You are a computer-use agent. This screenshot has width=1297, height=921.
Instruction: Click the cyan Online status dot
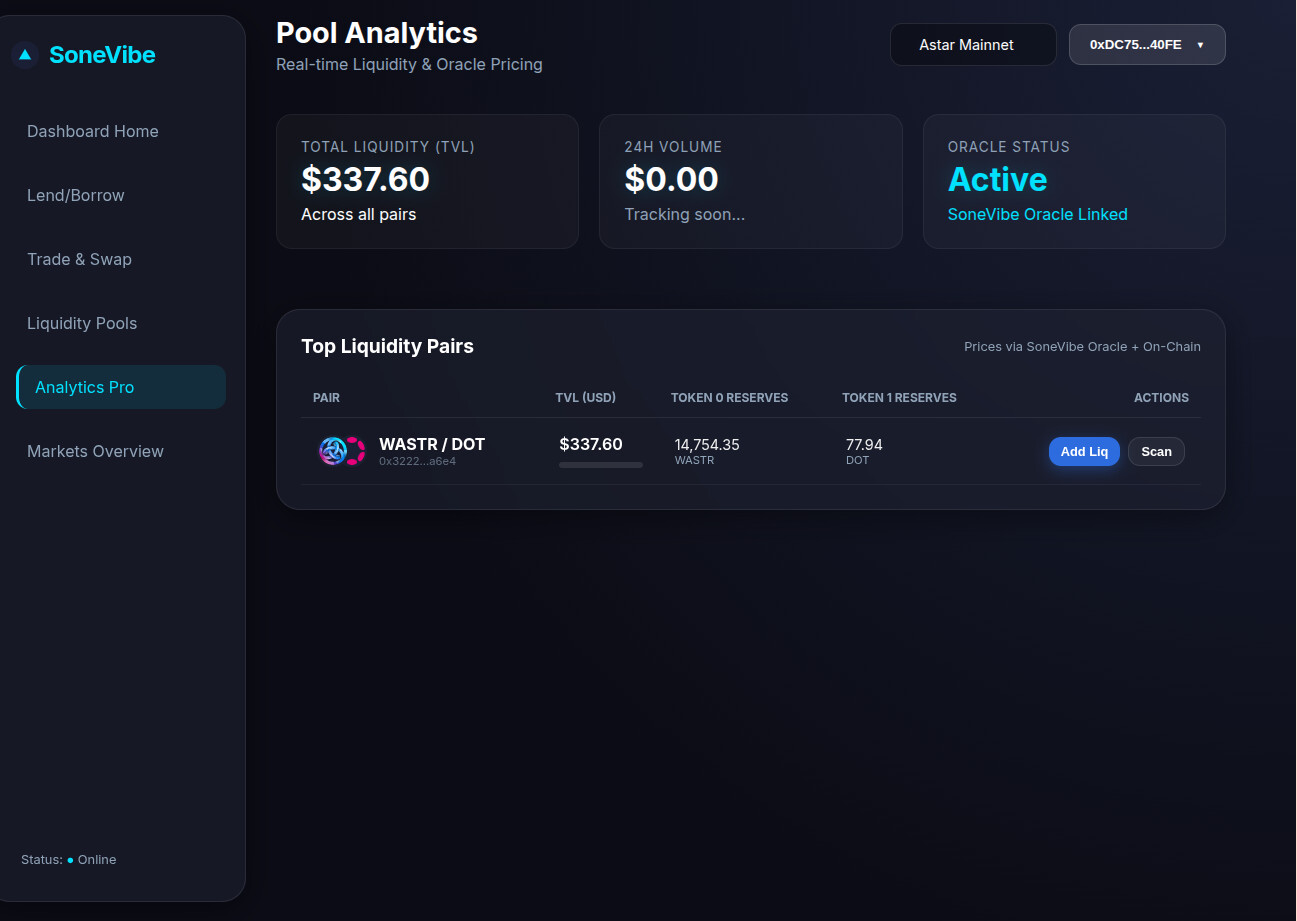tap(70, 860)
